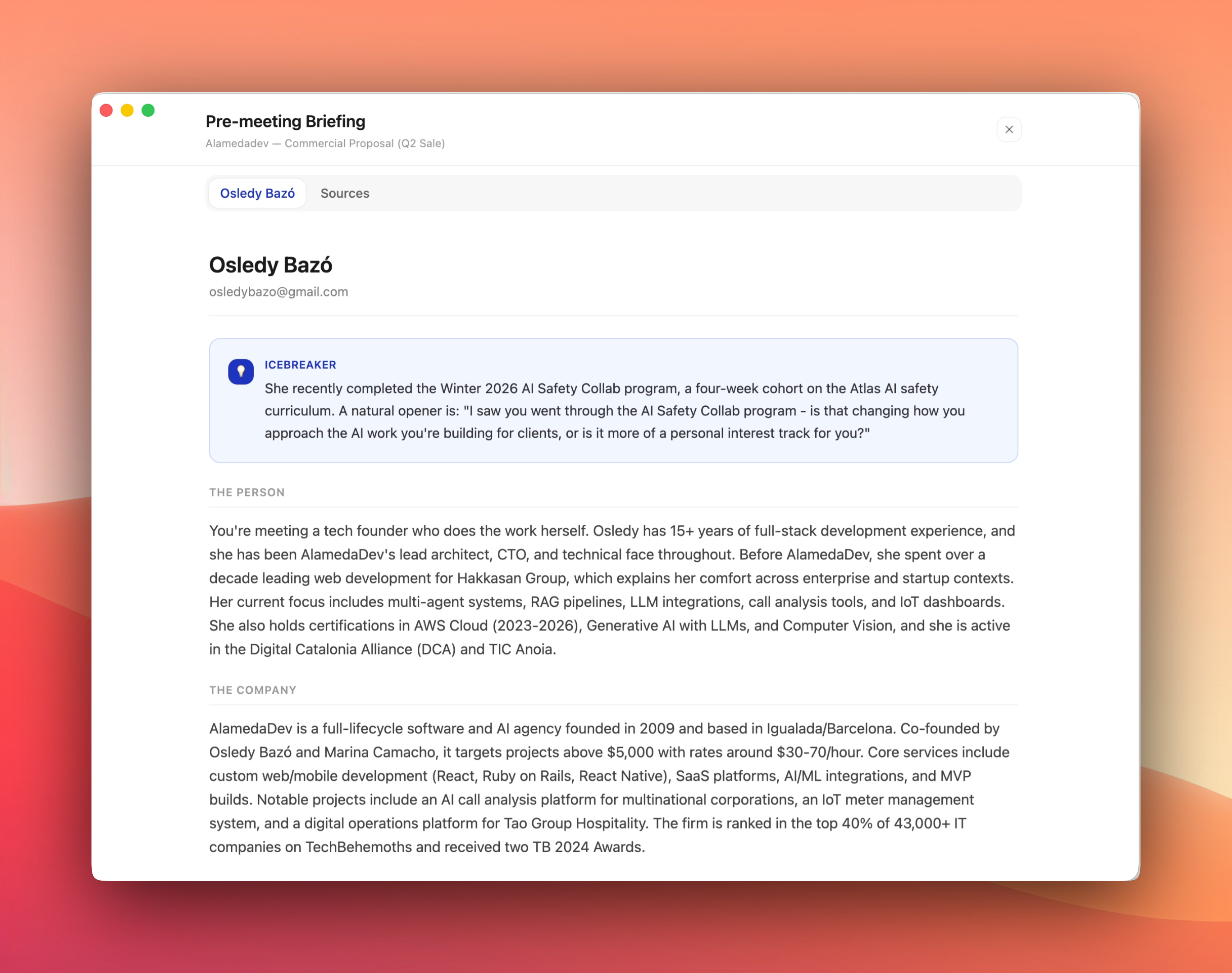Click the green fullscreen window button
1232x973 pixels.
(x=148, y=110)
